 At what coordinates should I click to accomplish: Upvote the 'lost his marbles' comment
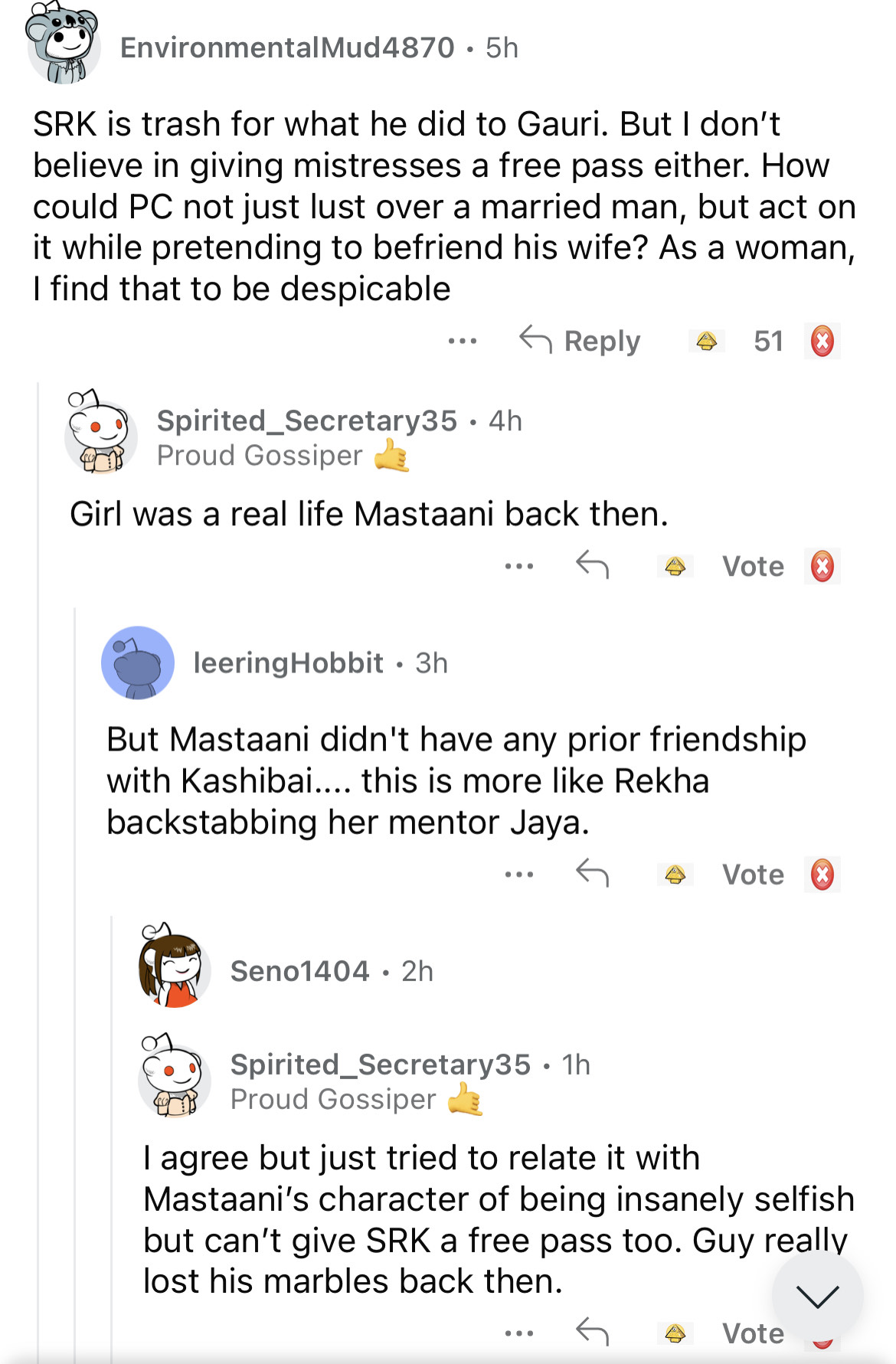point(675,1334)
